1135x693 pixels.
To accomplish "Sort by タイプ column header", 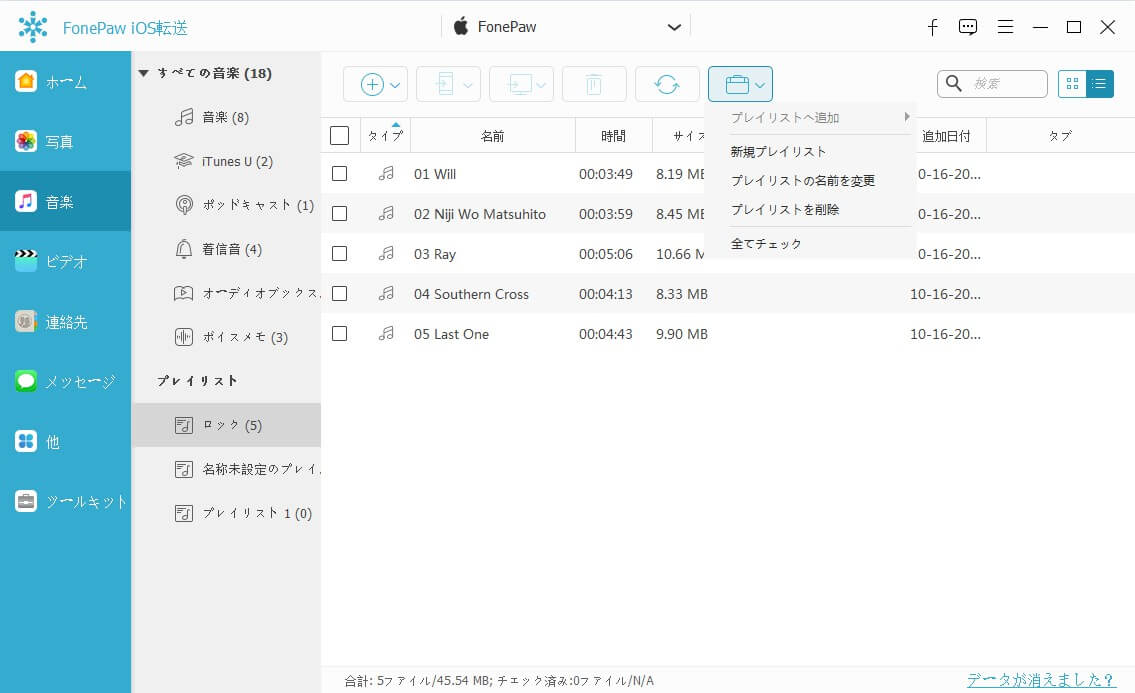I will click(385, 135).
